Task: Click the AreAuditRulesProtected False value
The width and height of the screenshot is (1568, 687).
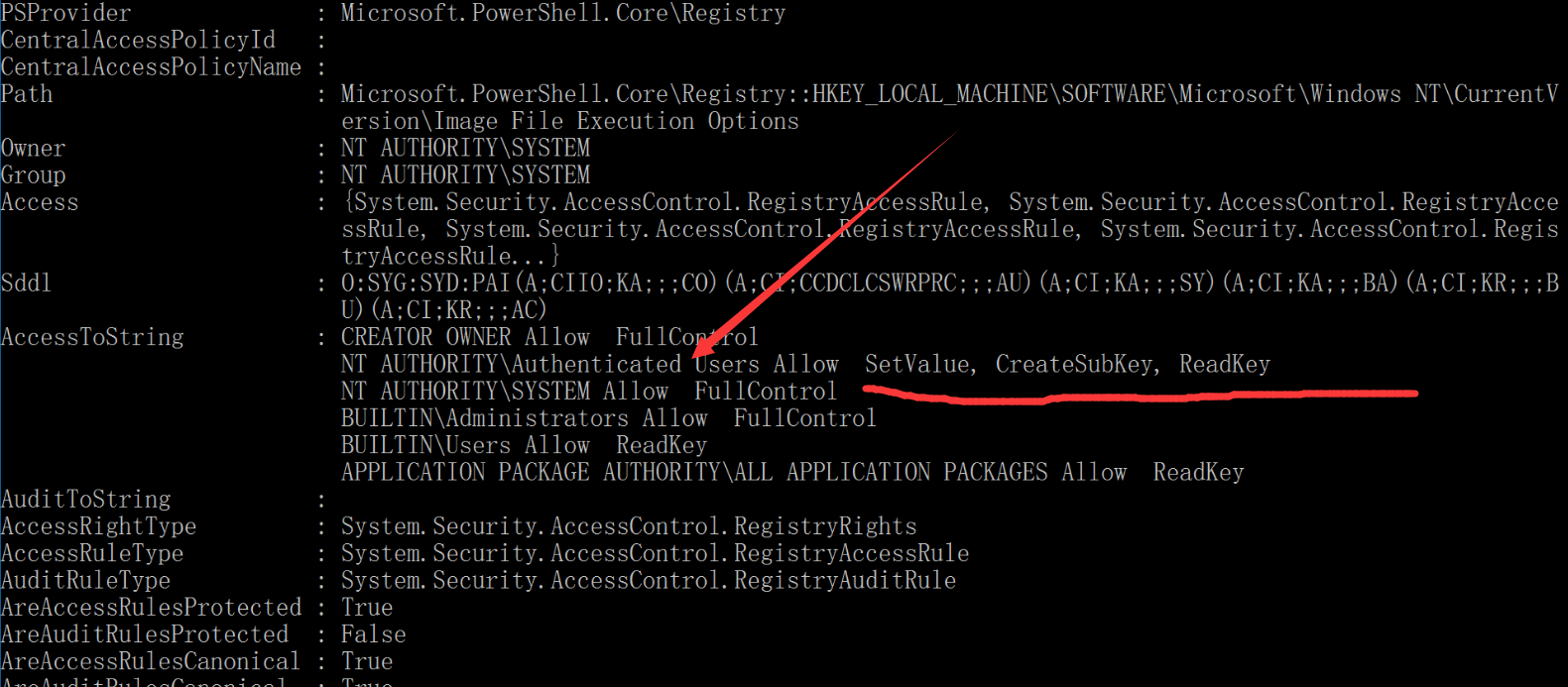Action: [374, 634]
